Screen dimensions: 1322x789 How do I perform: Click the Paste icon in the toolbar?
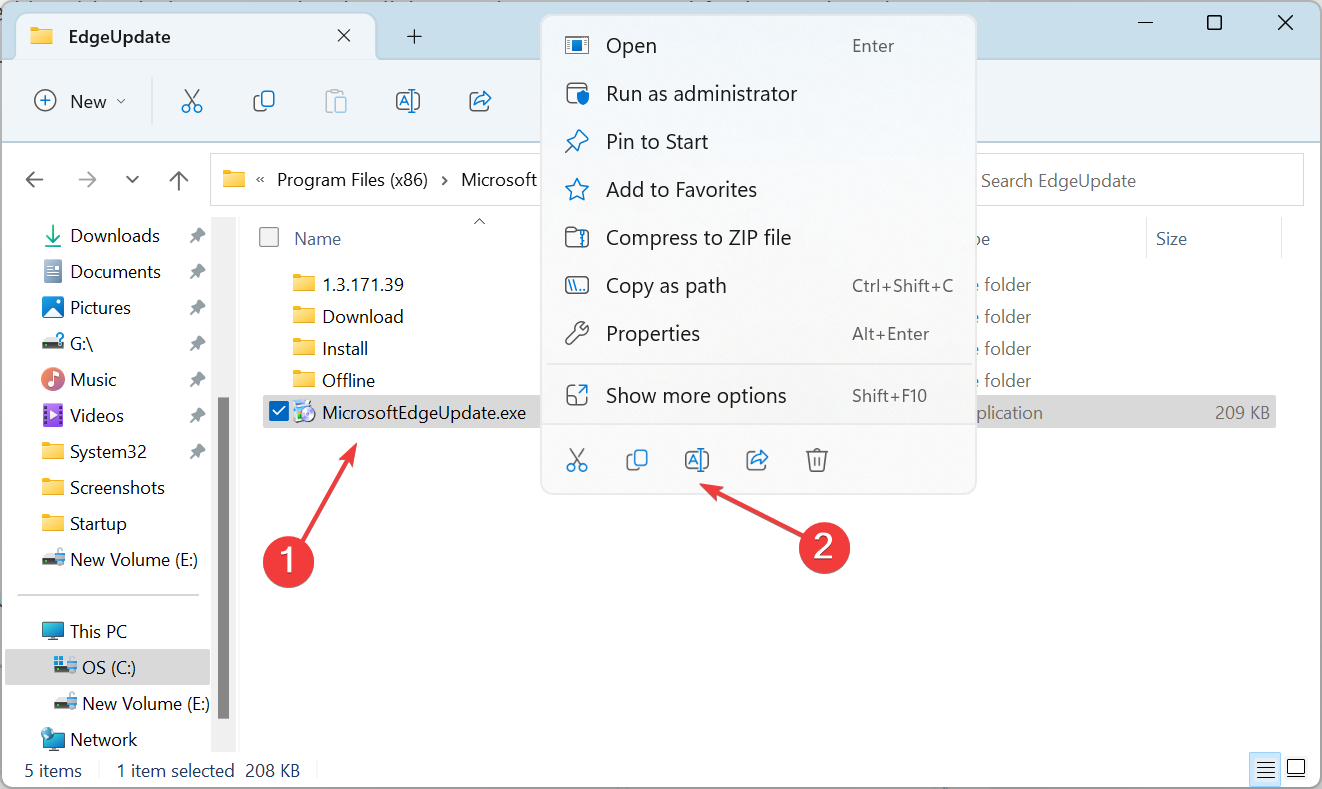pos(336,101)
